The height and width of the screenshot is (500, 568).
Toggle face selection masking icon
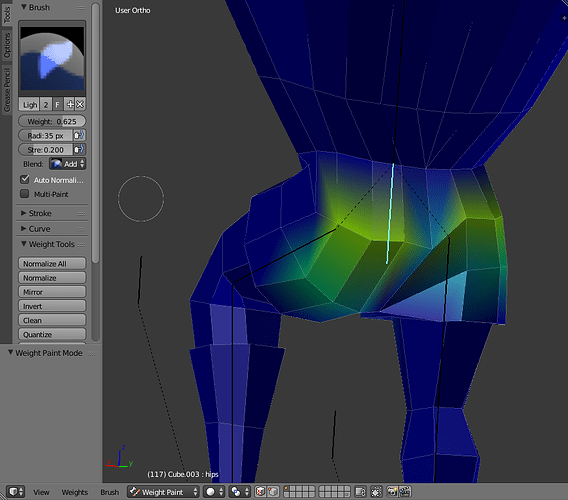260,492
